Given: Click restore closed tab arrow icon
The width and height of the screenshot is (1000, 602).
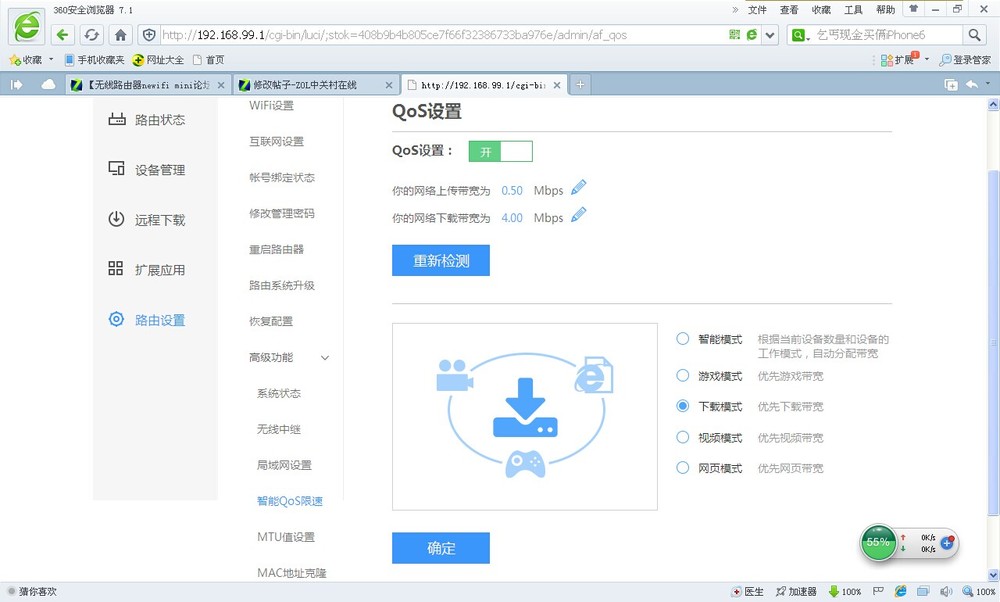Looking at the screenshot, I should click(972, 85).
